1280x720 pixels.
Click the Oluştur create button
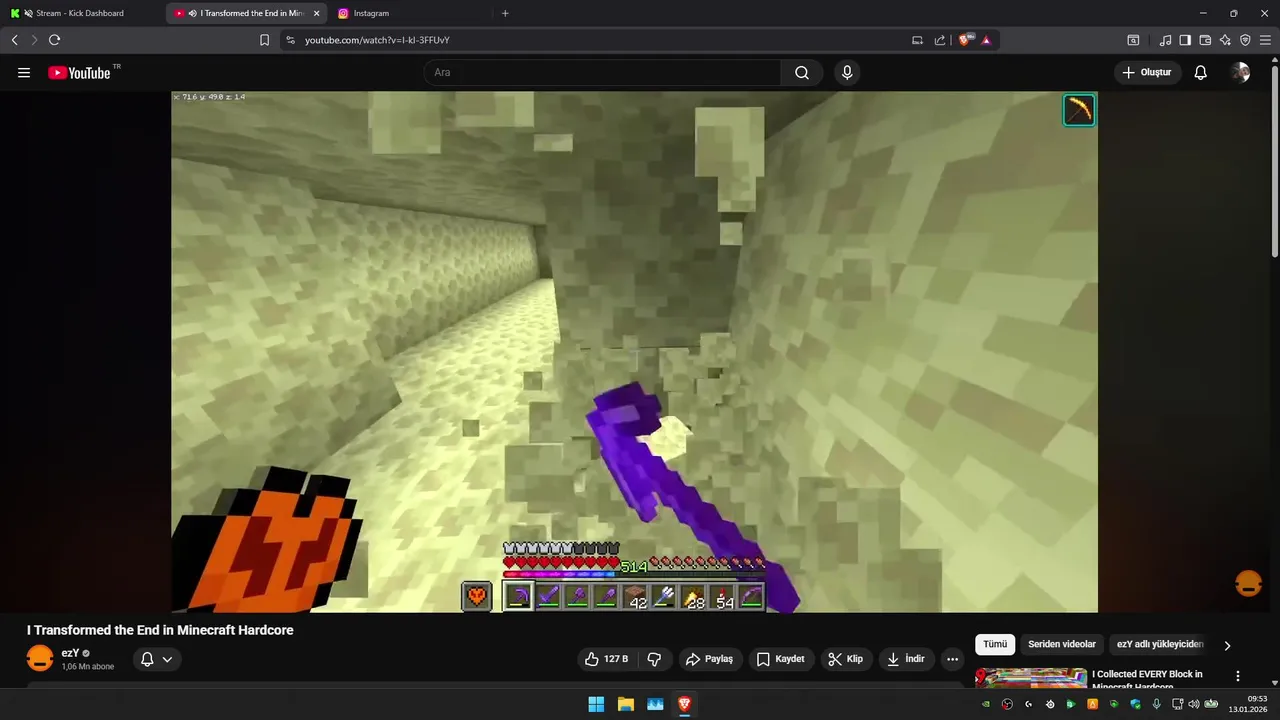tap(1147, 73)
